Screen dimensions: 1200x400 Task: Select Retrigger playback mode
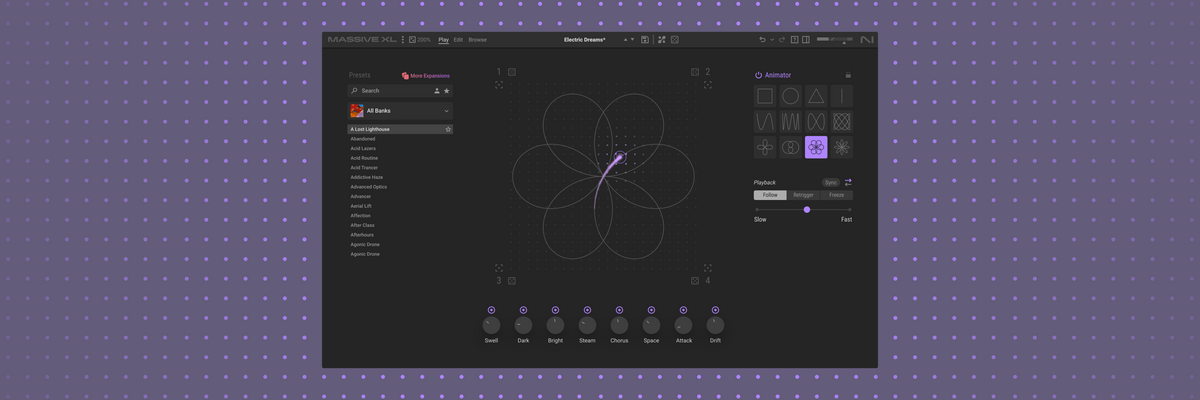(803, 195)
